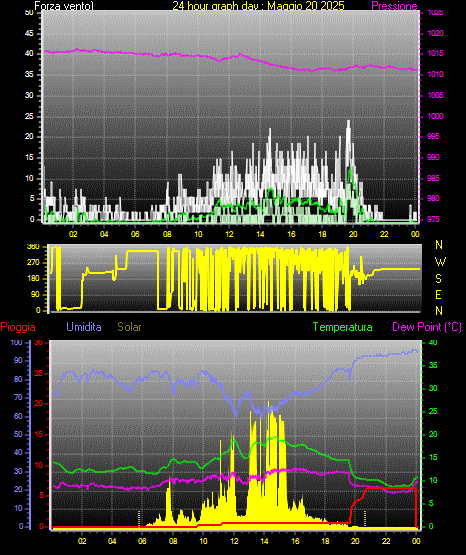Screen dimensions: 466x555
Task: Click the green temperature axis value "35"
Action: [433, 365]
